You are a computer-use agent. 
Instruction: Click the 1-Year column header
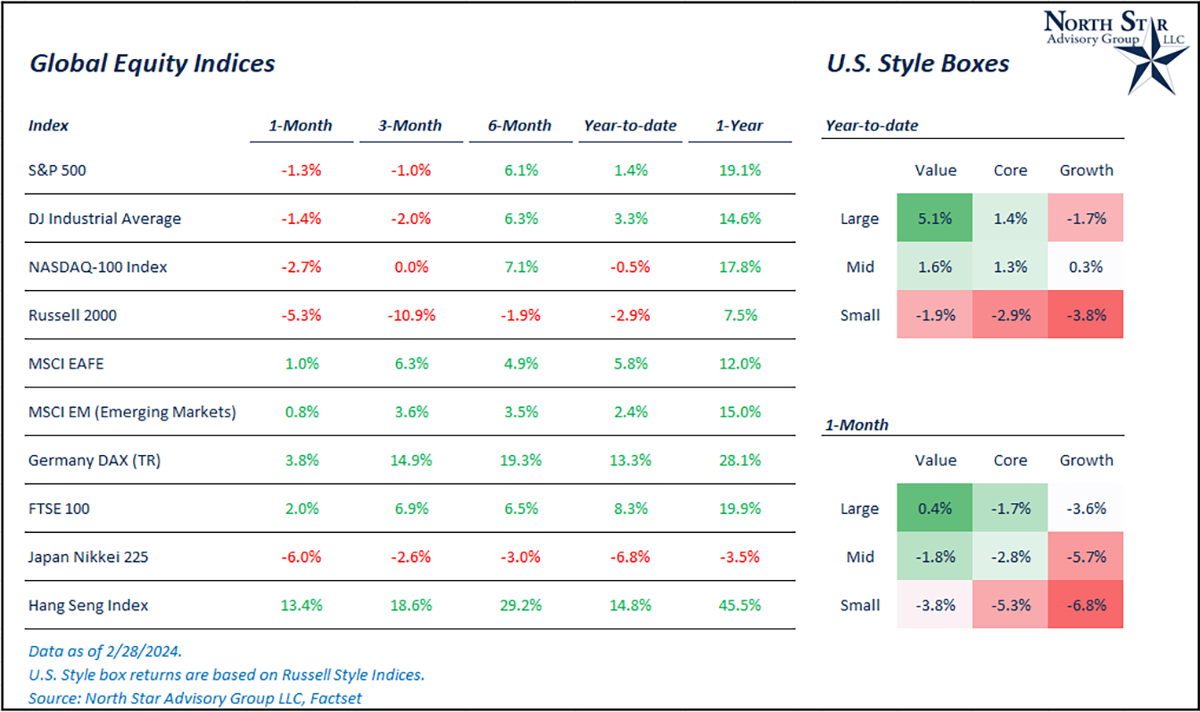click(x=739, y=126)
